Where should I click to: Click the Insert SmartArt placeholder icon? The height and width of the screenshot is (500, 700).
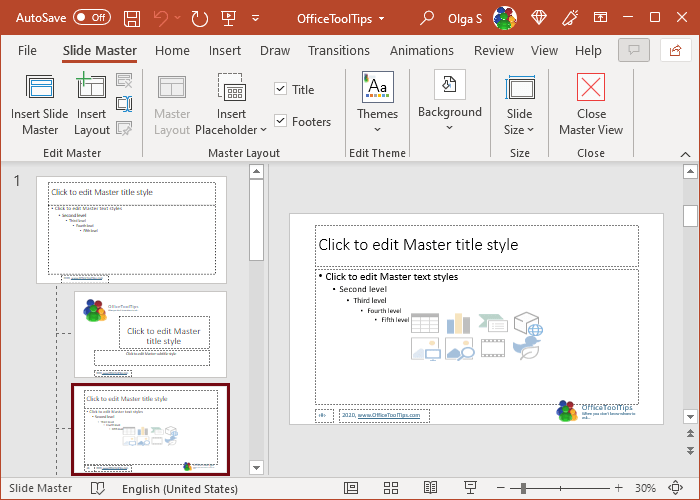[493, 323]
